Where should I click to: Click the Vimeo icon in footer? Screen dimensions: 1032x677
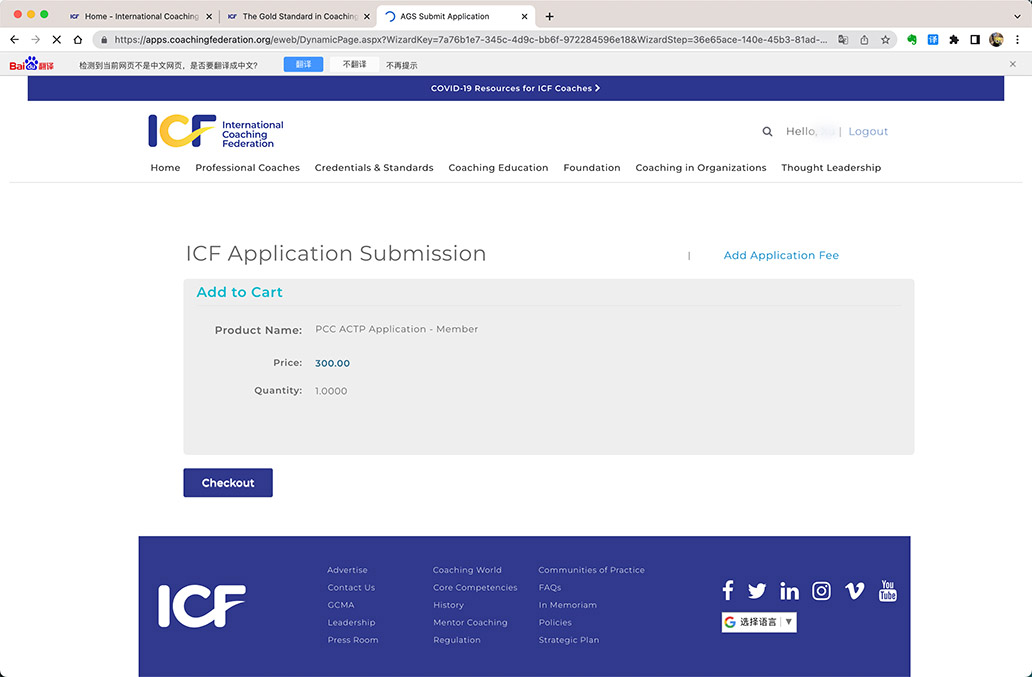(x=854, y=591)
